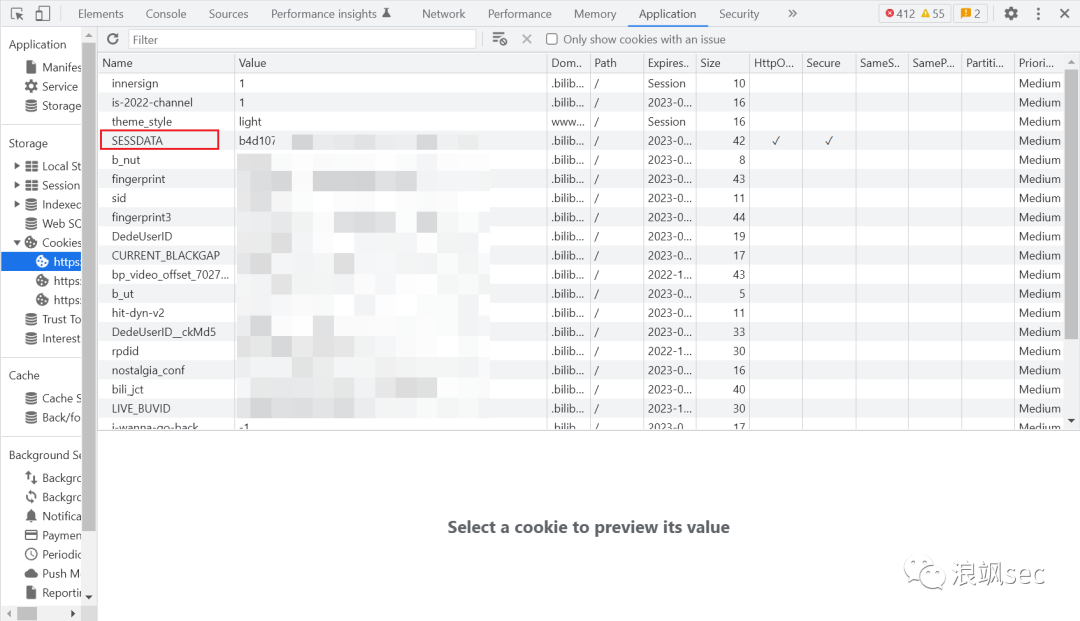The height and width of the screenshot is (621, 1080).
Task: Select the DedeUserID cookie row
Action: coord(582,236)
